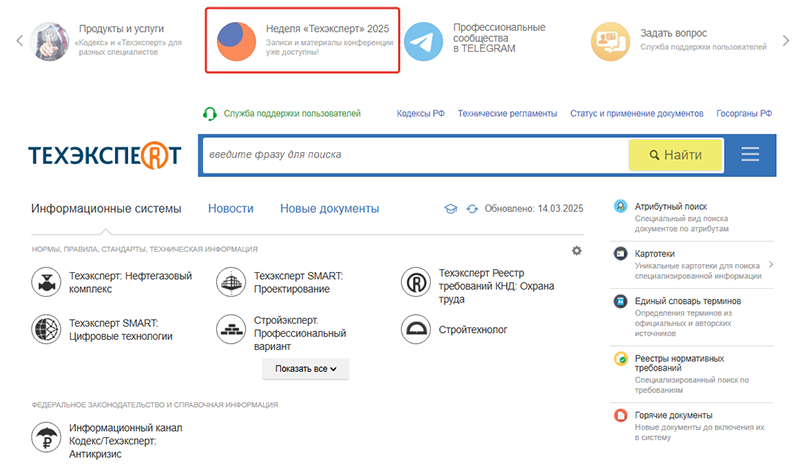The width and height of the screenshot is (810, 475).
Task: Click SMART: Проектирование ship icon
Action: point(231,282)
